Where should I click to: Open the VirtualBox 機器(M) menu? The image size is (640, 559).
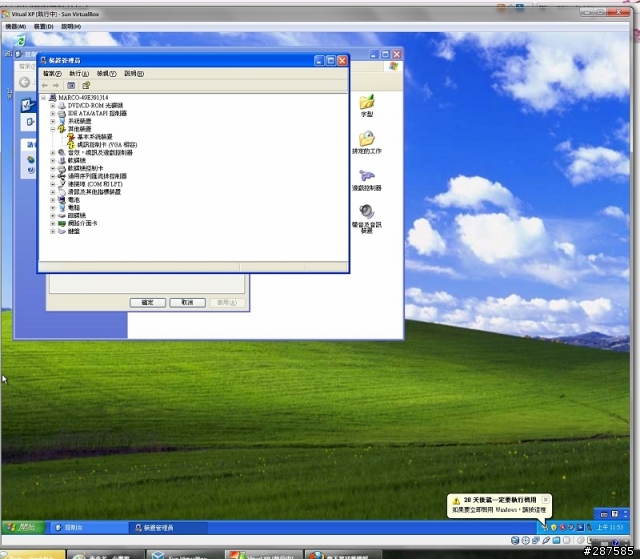(16, 27)
